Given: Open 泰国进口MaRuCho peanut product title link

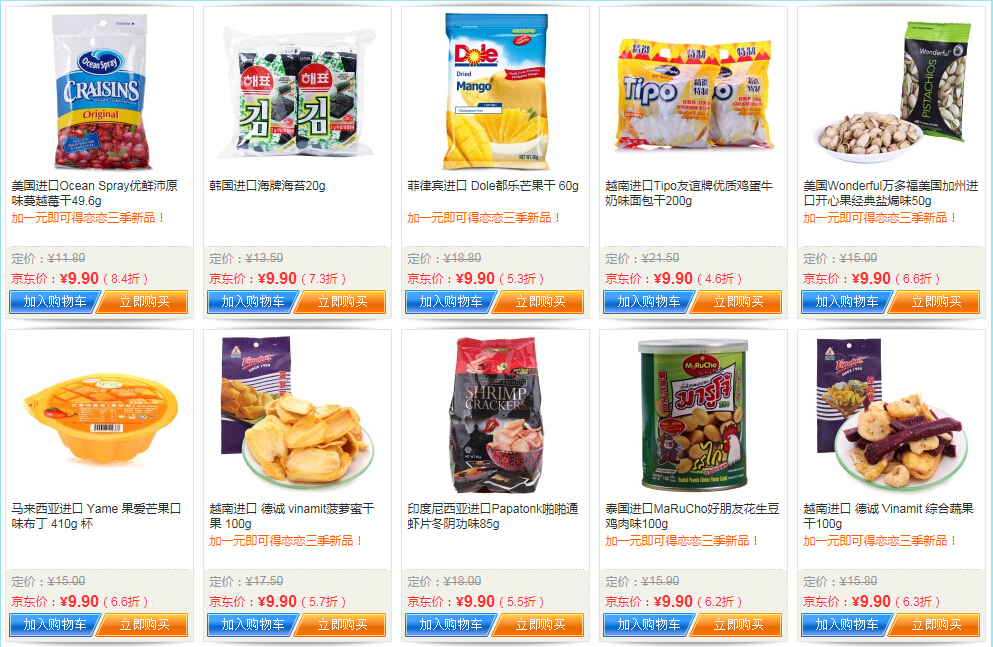Looking at the screenshot, I should pos(692,516).
